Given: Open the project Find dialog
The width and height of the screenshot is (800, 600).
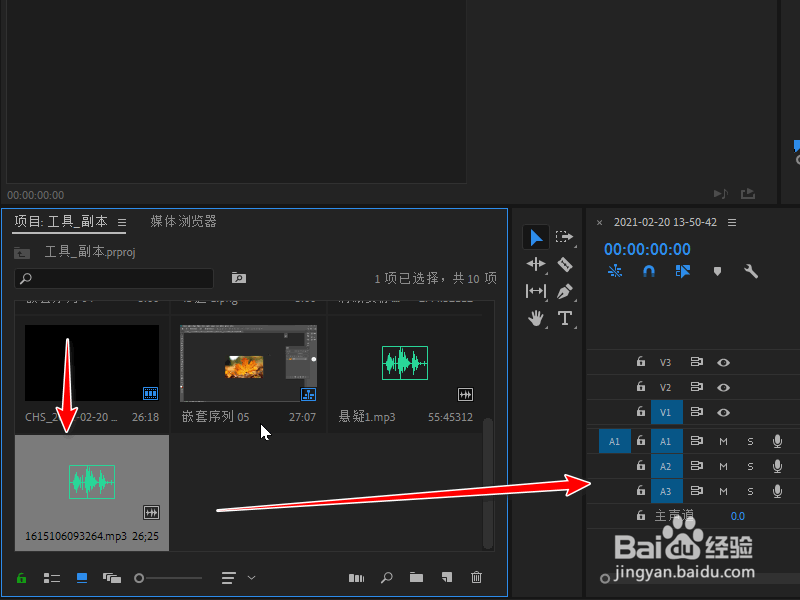Looking at the screenshot, I should pos(387,578).
